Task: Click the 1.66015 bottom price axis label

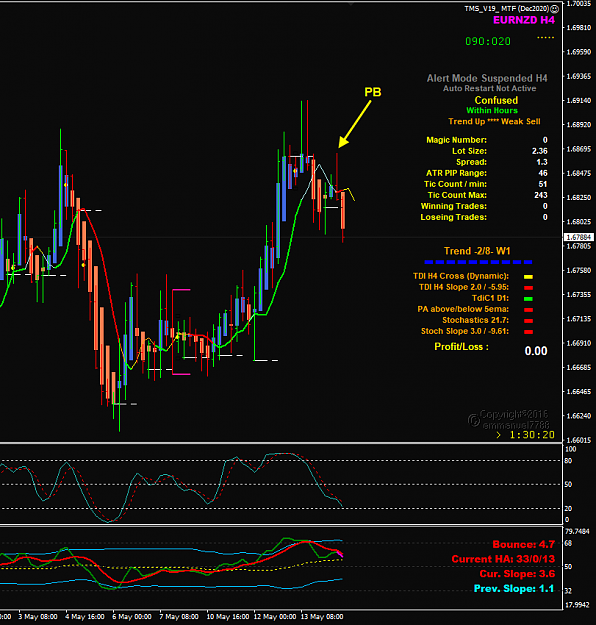Action: pos(579,440)
